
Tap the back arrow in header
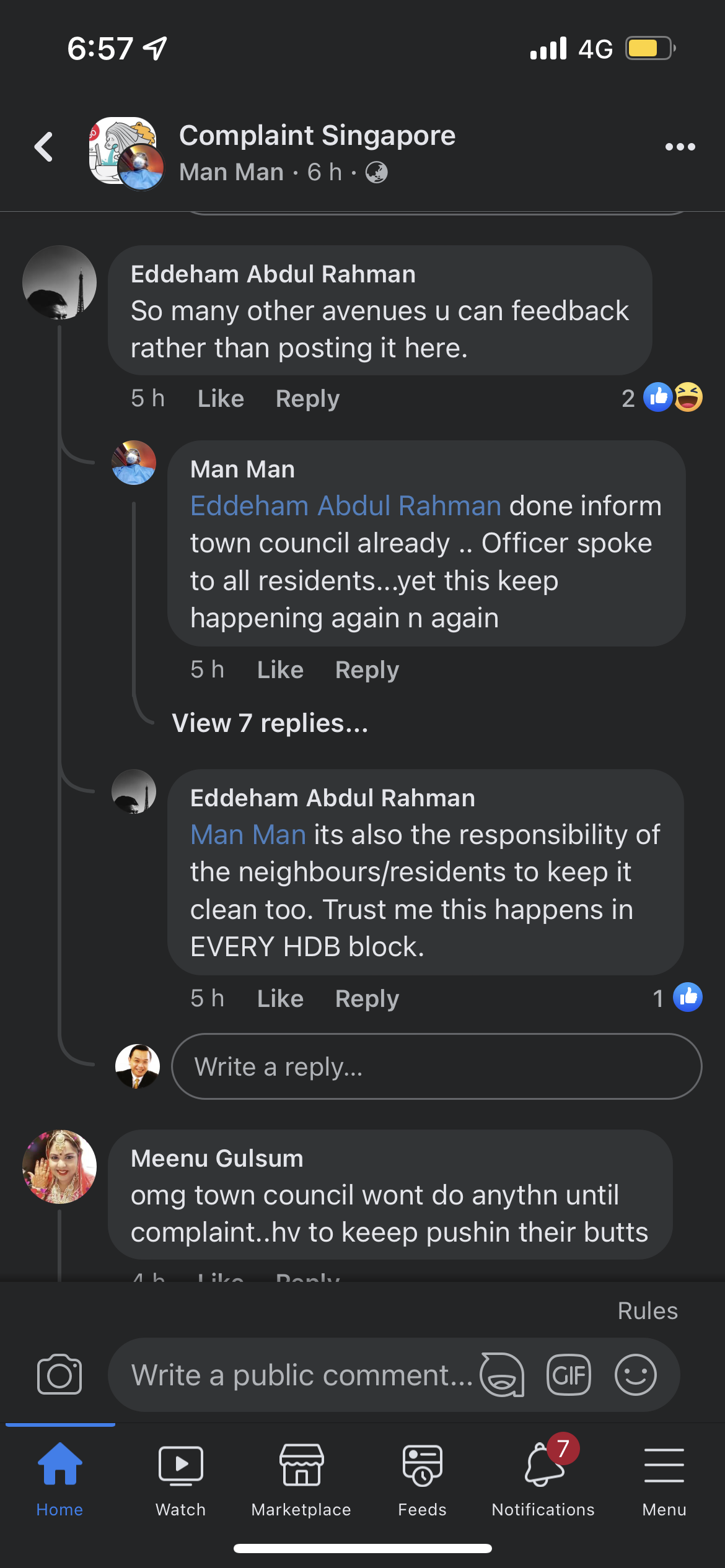click(x=43, y=147)
